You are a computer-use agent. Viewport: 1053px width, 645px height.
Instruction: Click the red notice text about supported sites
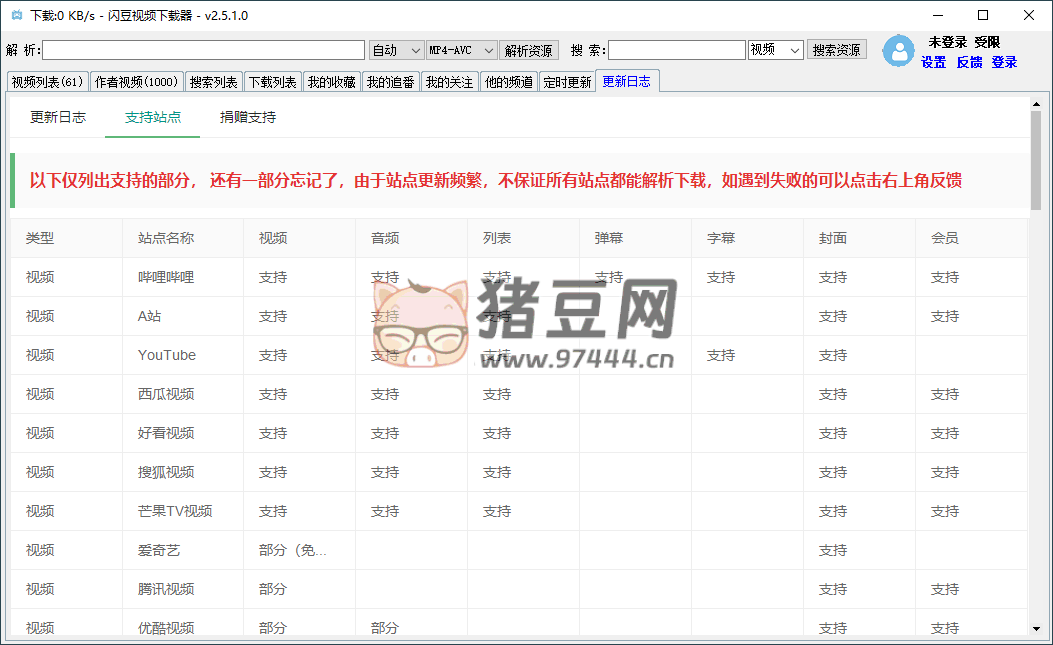496,180
